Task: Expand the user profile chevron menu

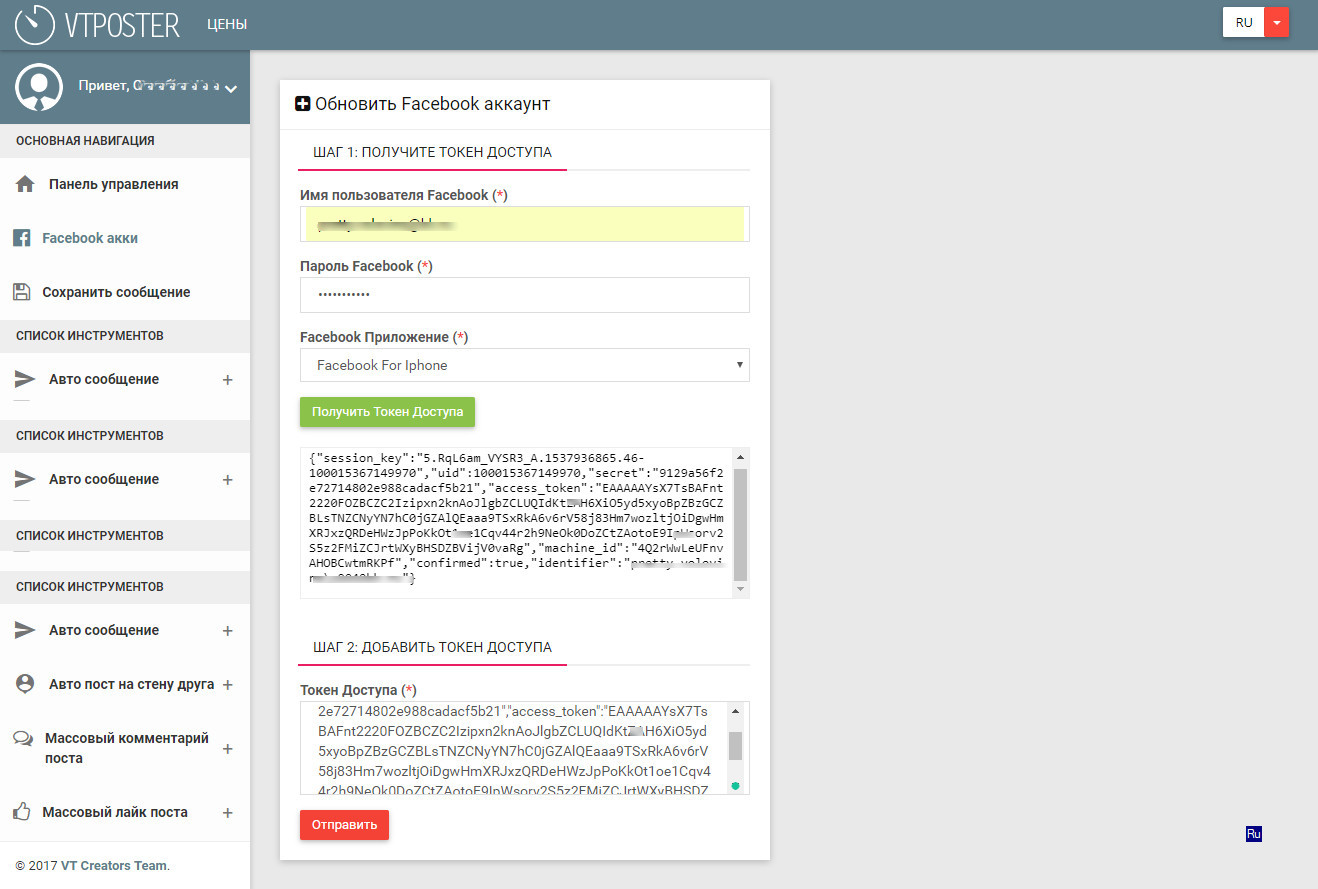Action: coord(231,89)
